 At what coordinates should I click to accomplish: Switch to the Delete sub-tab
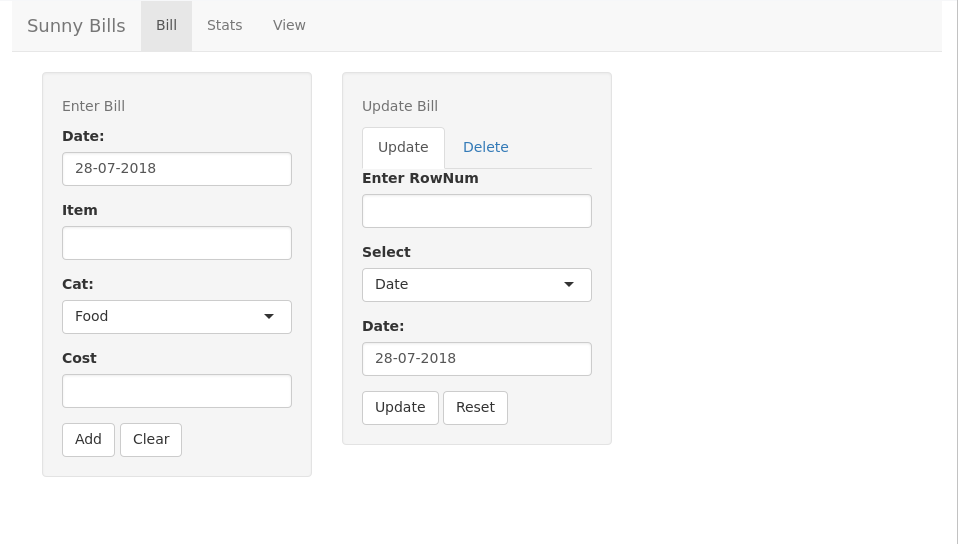(x=486, y=147)
